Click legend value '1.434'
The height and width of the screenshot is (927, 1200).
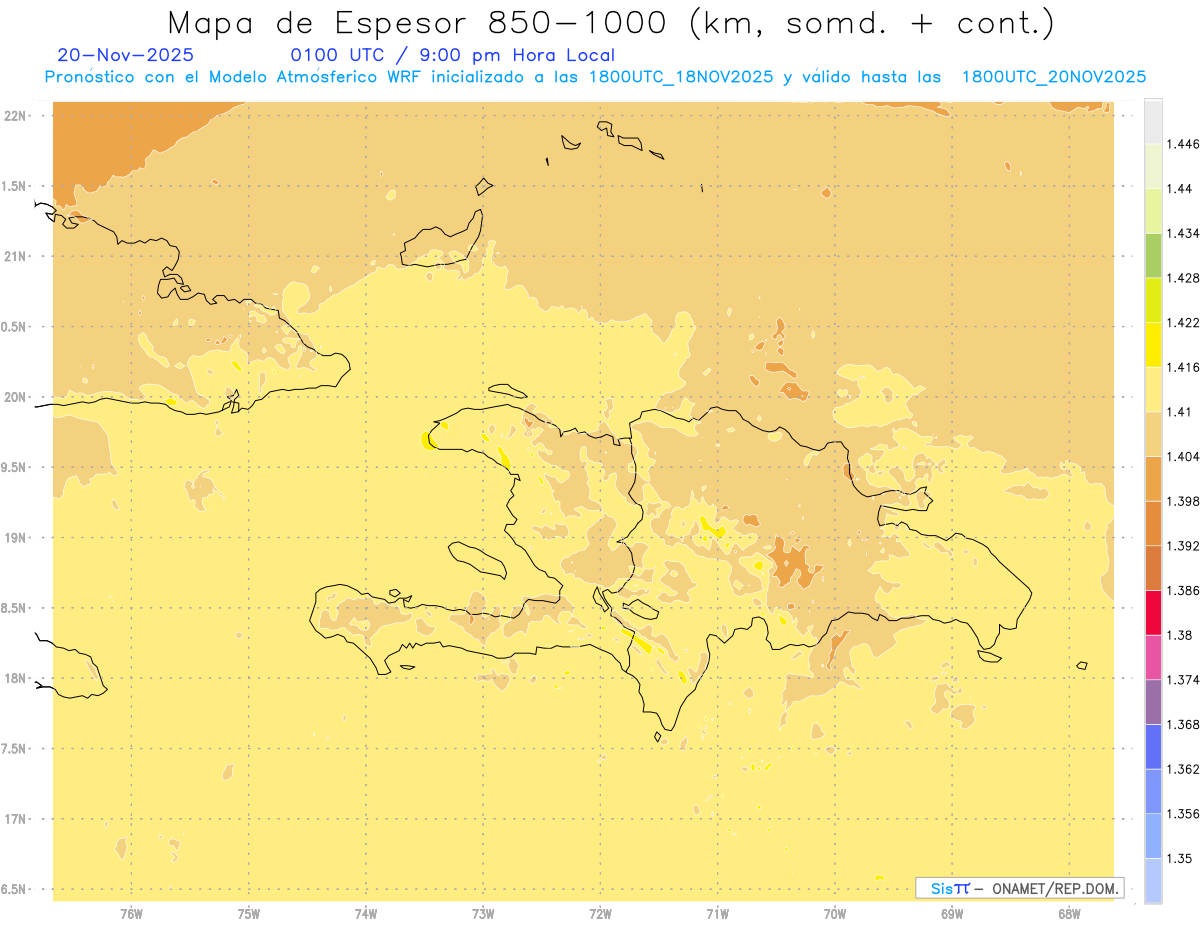pos(1182,233)
